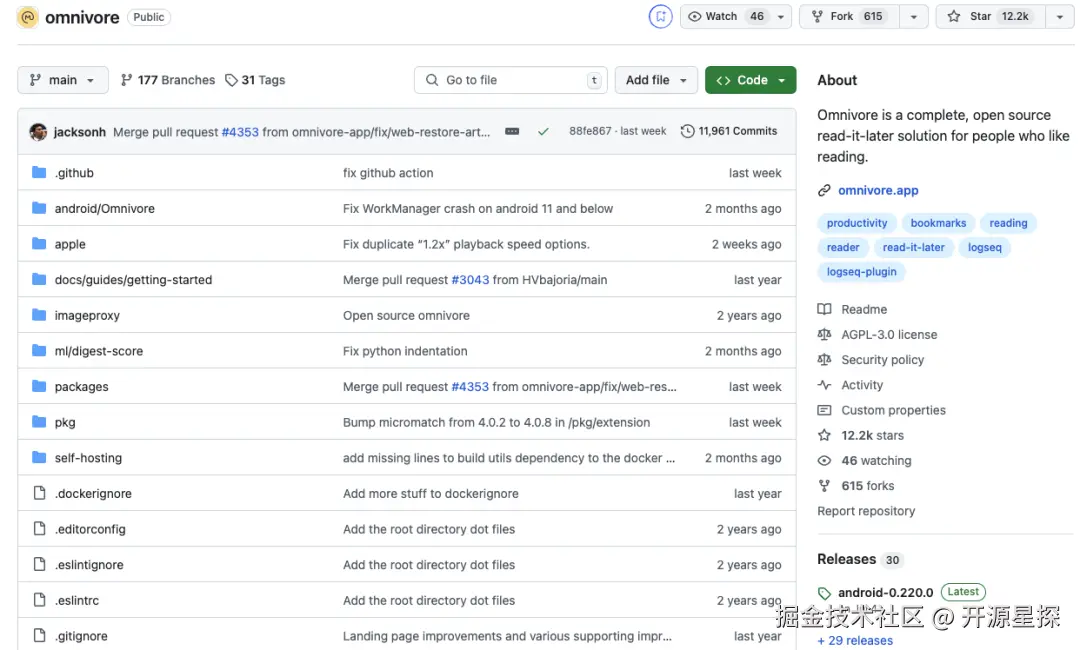The height and width of the screenshot is (650, 1080).
Task: Open 'Bump micromatch from 4.0.2' commit
Action: [x=496, y=422]
